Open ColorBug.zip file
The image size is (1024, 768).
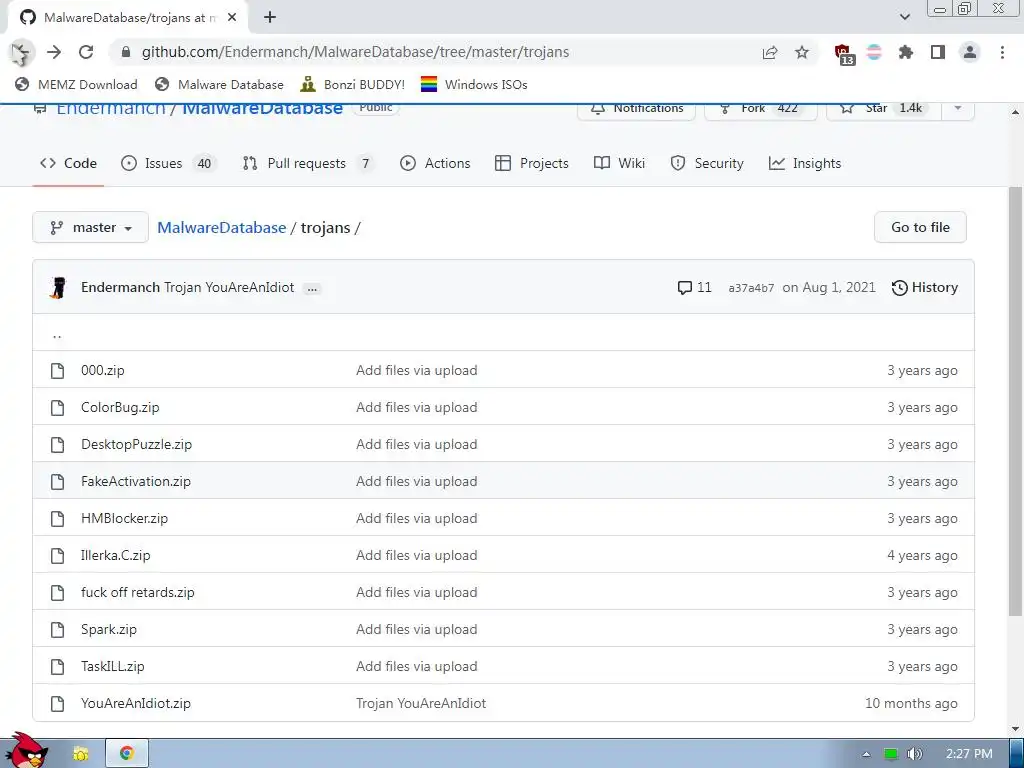point(120,408)
